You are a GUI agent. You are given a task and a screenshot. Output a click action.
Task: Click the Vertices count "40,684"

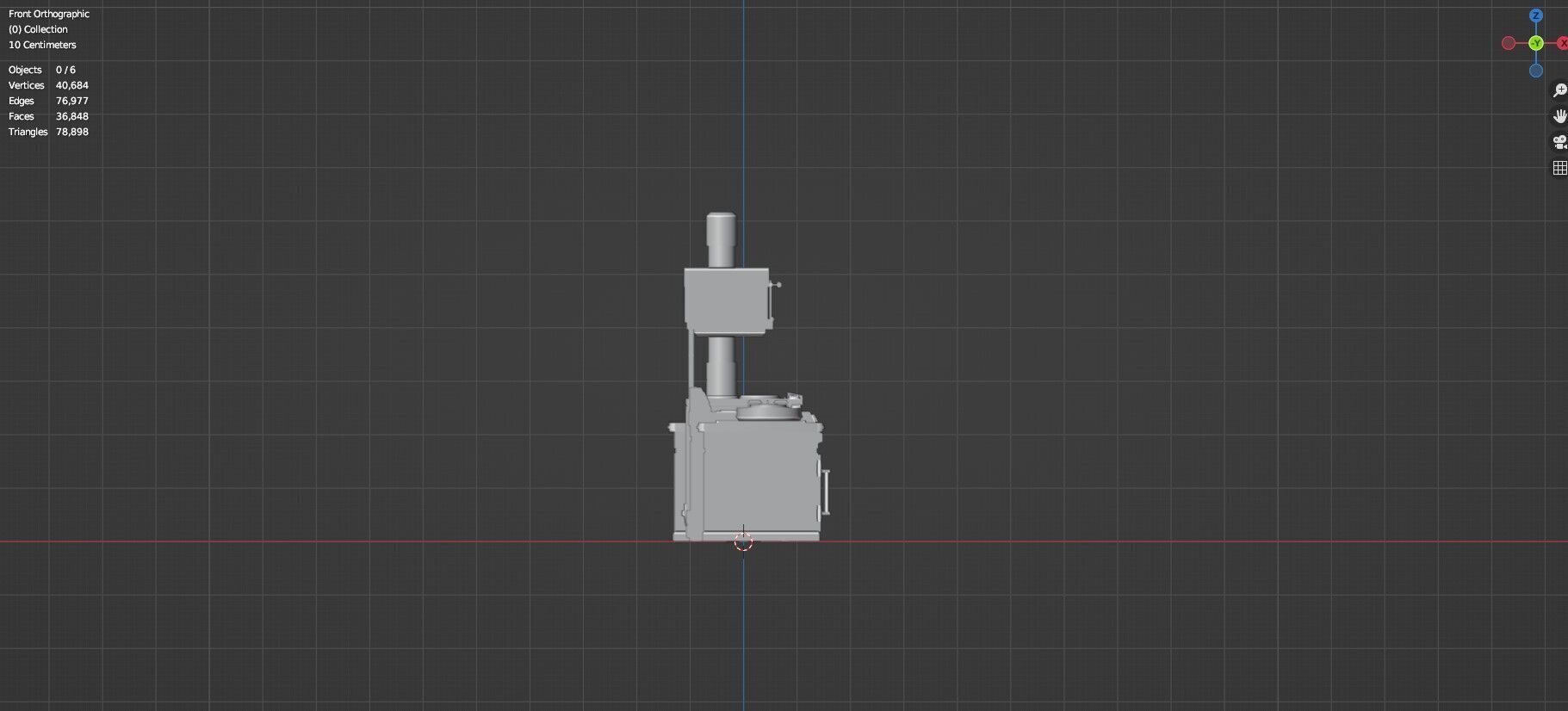coord(72,85)
